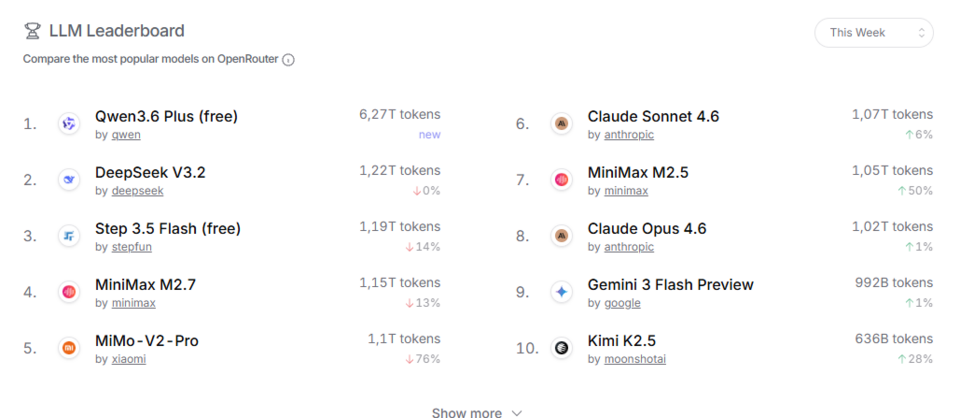
Task: Open the stepfun author link
Action: pos(131,247)
